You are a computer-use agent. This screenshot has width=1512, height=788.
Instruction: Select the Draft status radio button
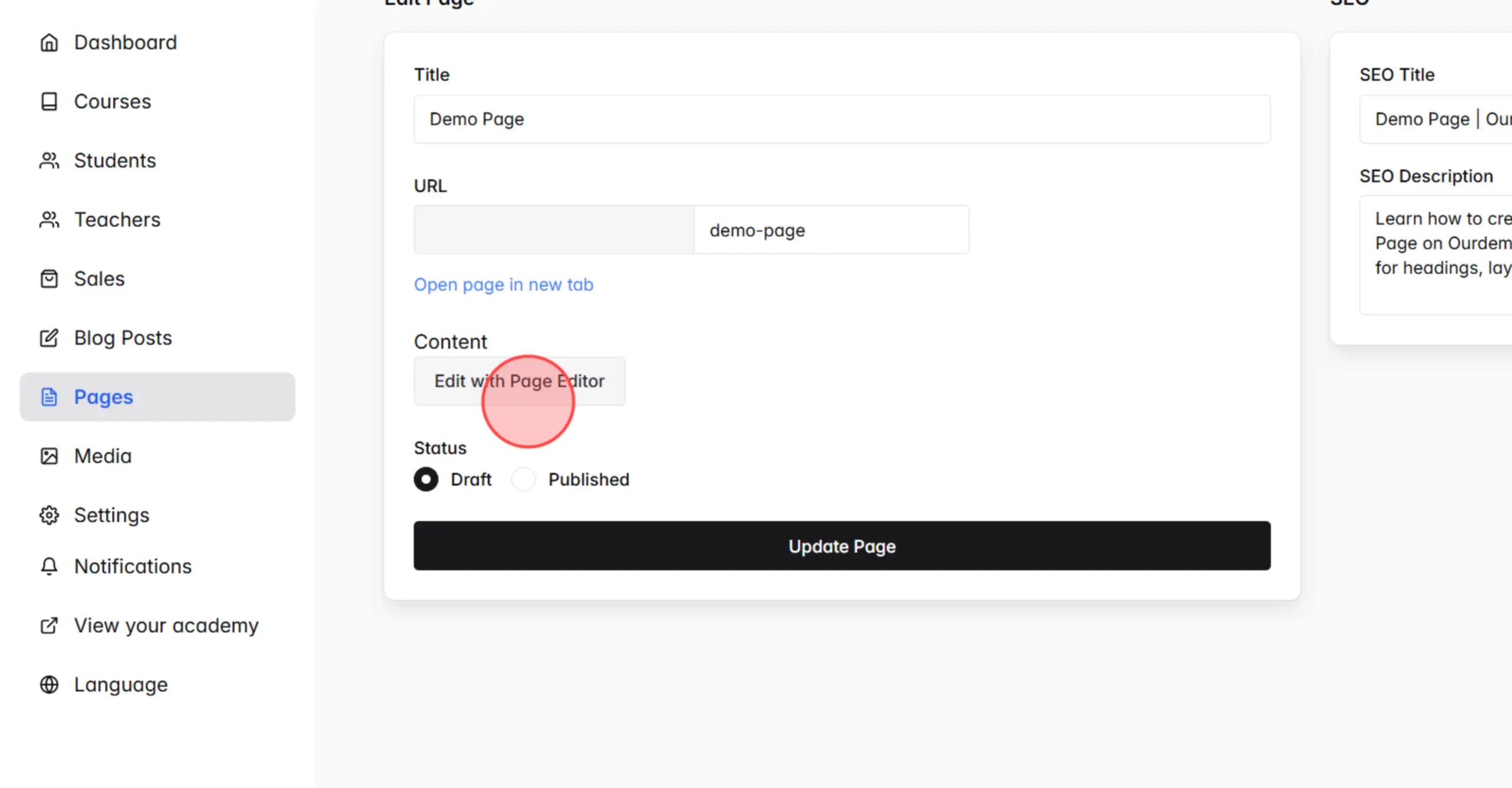[x=426, y=480]
